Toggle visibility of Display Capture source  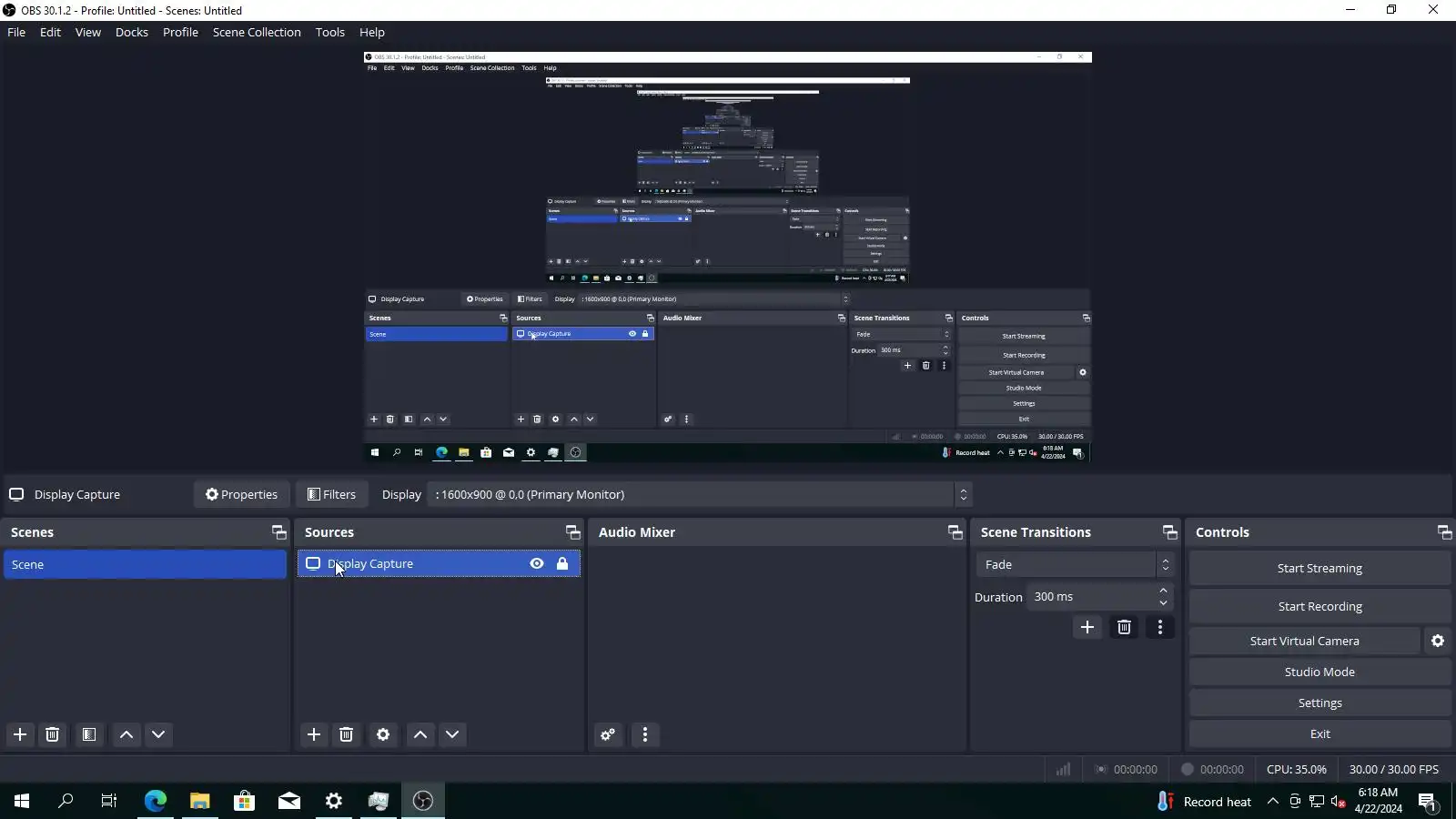[x=537, y=564]
